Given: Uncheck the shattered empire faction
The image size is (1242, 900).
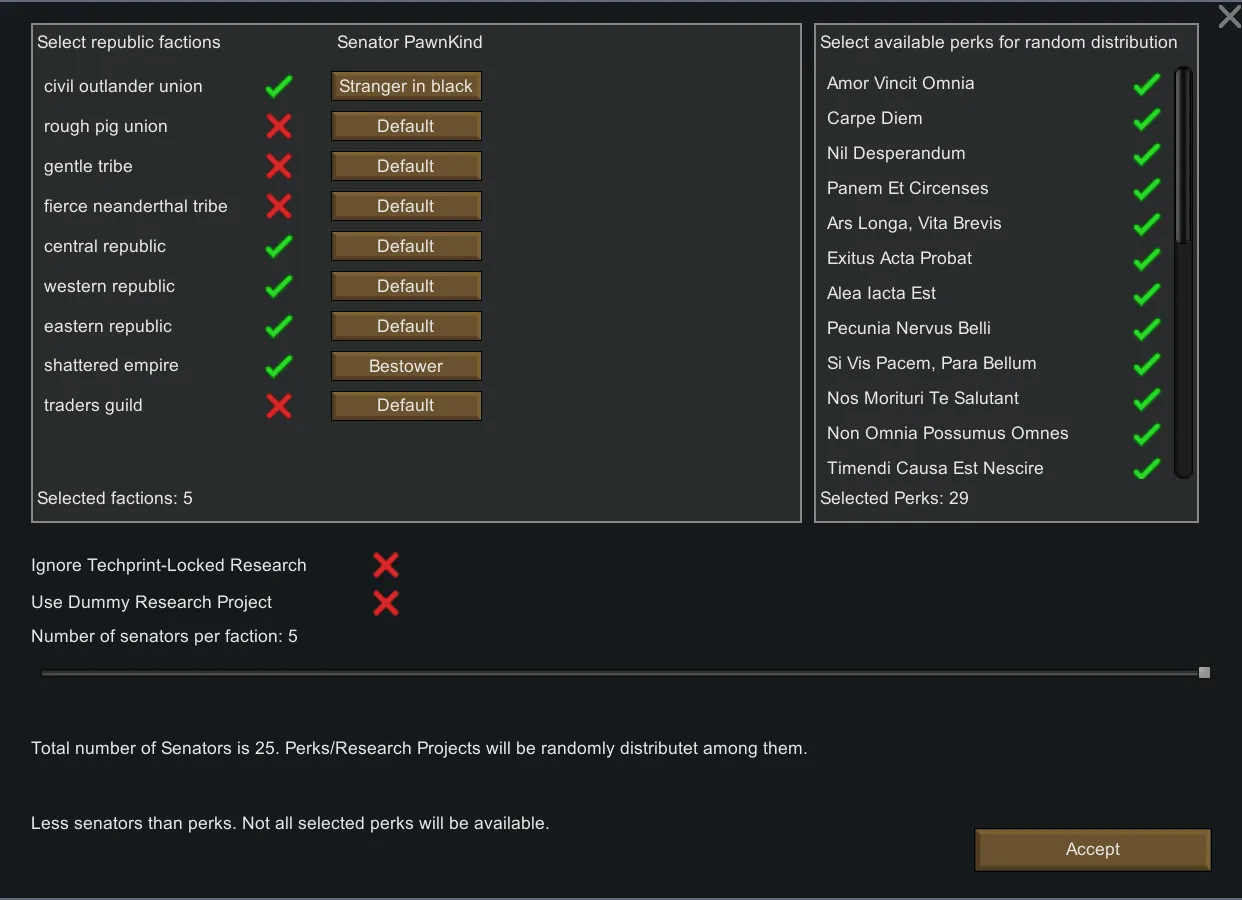Looking at the screenshot, I should pos(279,366).
